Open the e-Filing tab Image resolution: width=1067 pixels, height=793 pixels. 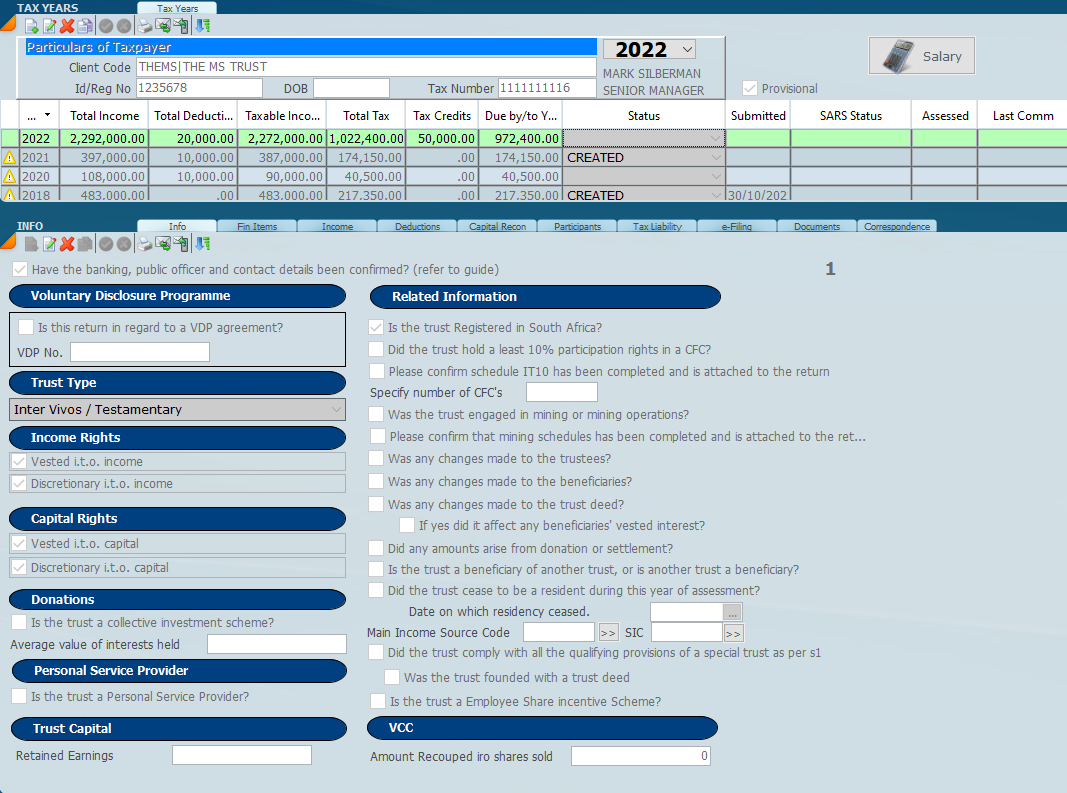[736, 227]
